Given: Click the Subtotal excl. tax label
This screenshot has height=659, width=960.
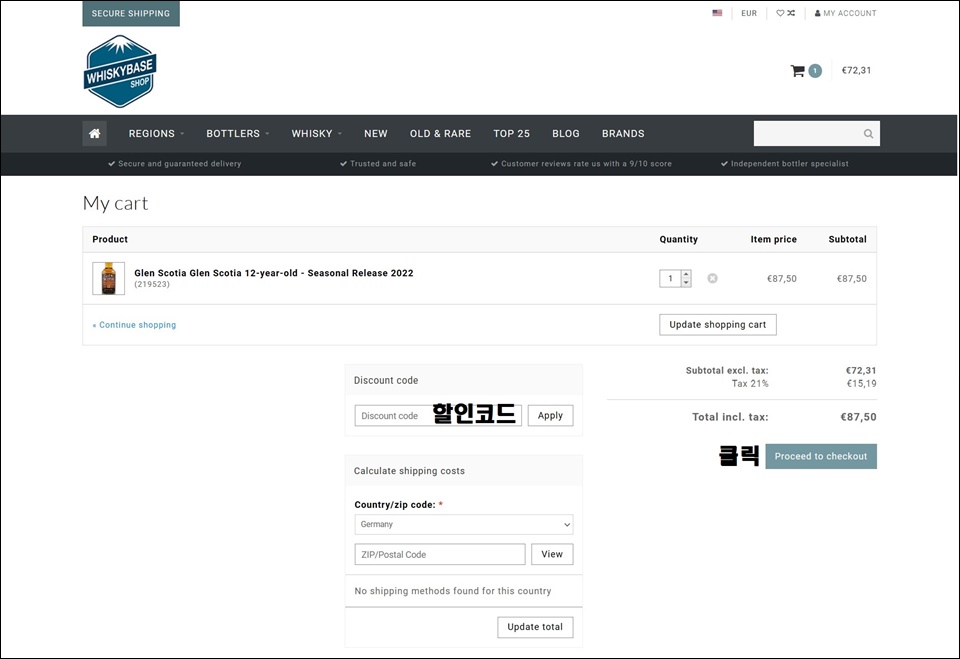Looking at the screenshot, I should [727, 371].
